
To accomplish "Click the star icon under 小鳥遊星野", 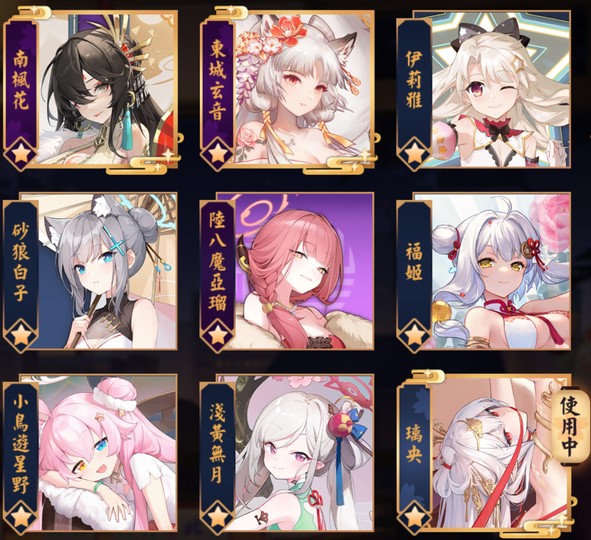I will pyautogui.click(x=21, y=517).
